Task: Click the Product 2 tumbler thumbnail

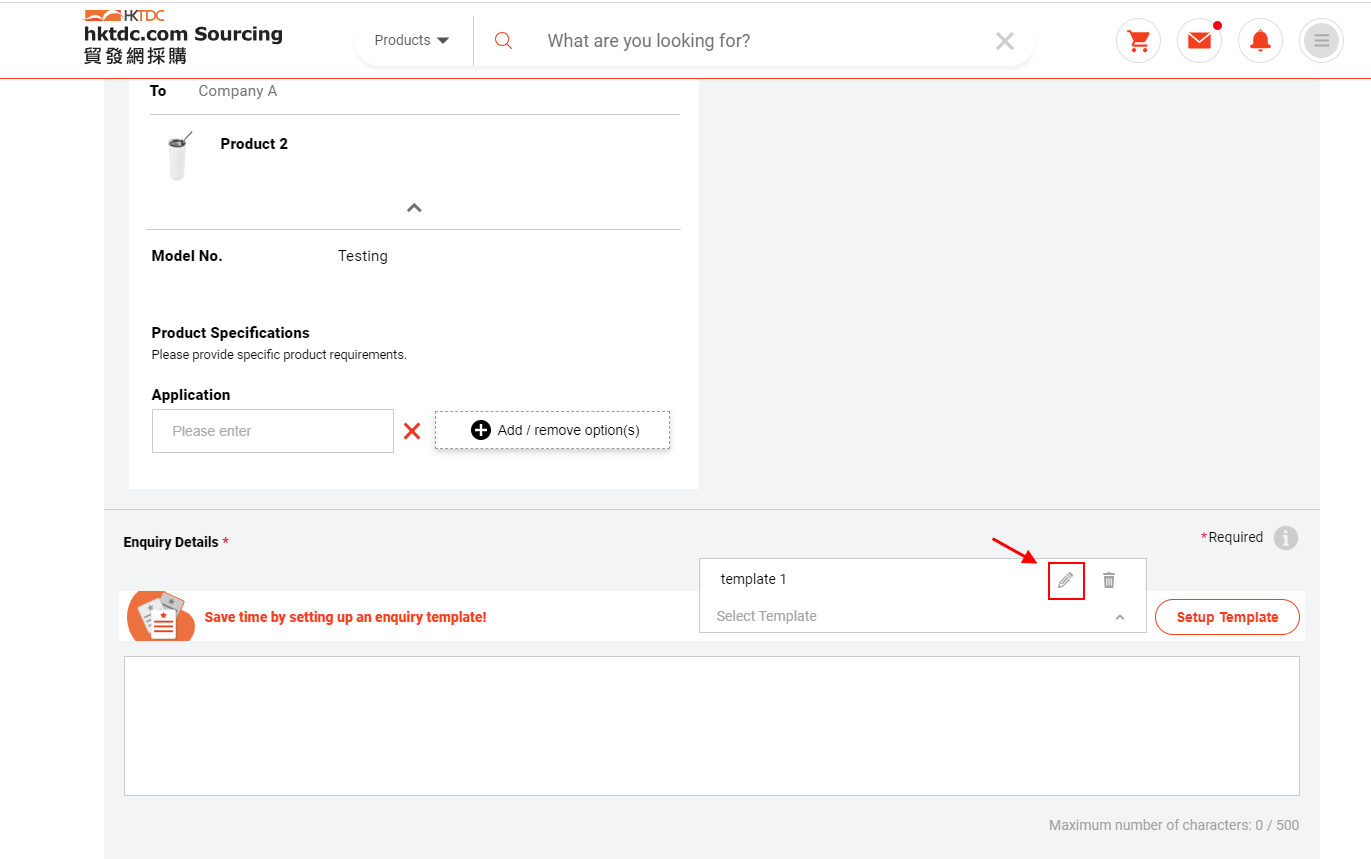Action: pyautogui.click(x=178, y=156)
